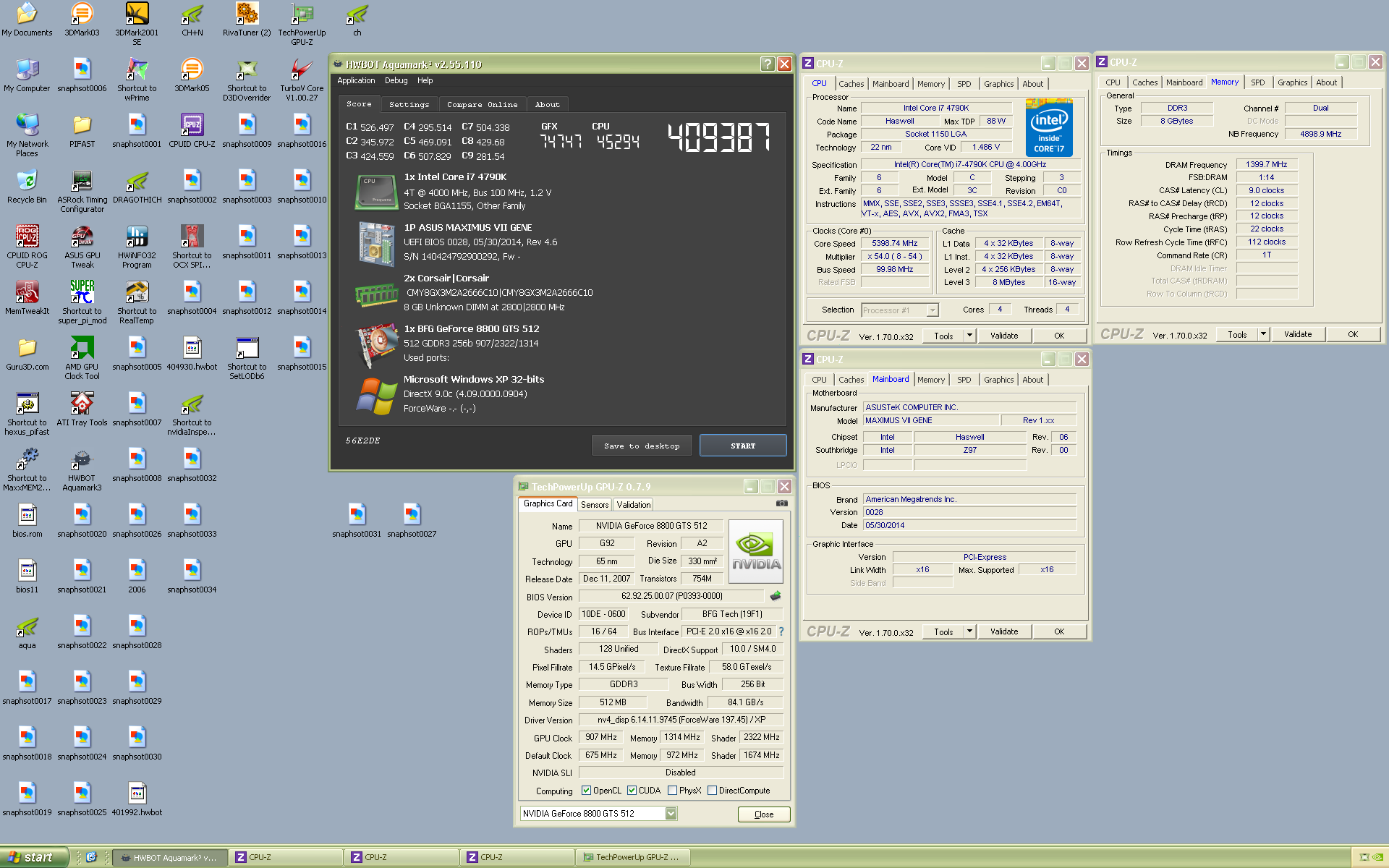Image resolution: width=1389 pixels, height=868 pixels.
Task: Open the Validation tab in GPU-Z
Action: click(633, 505)
